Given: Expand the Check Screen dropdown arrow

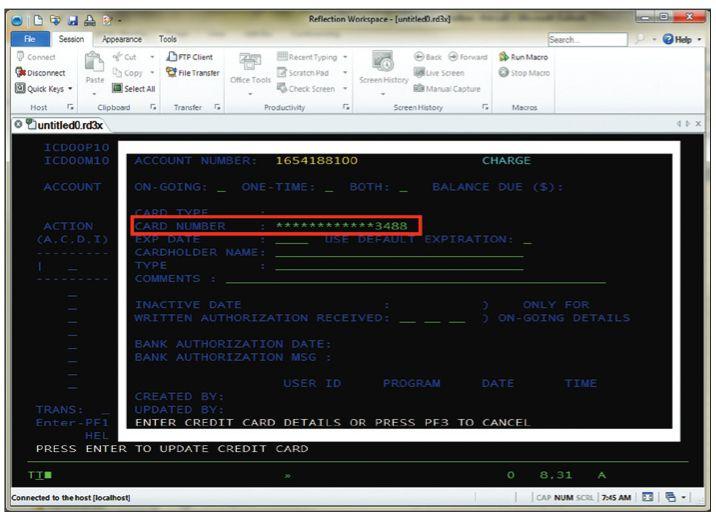Looking at the screenshot, I should 345,89.
